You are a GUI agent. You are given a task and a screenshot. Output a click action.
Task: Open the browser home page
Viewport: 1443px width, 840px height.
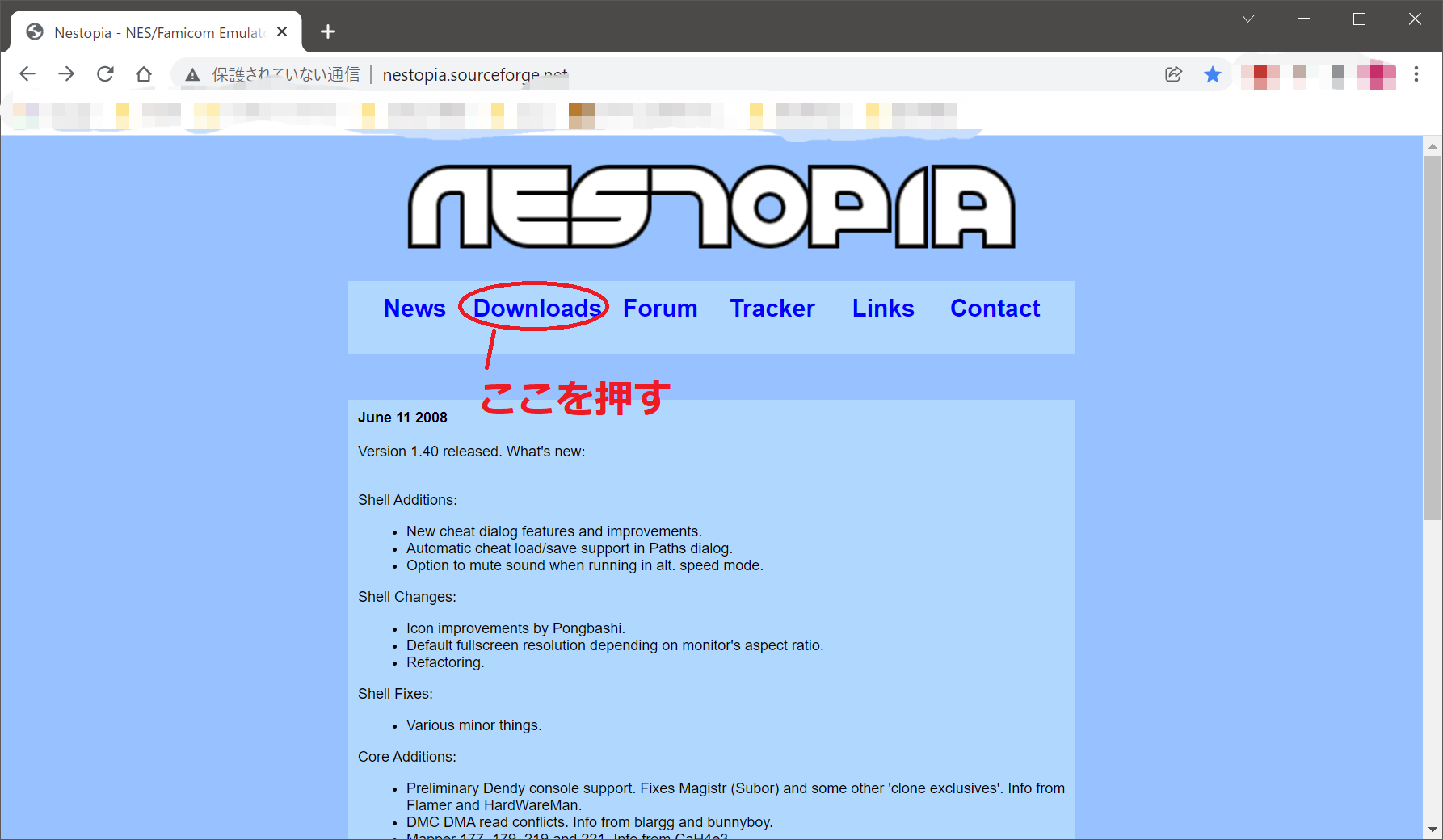(x=144, y=74)
